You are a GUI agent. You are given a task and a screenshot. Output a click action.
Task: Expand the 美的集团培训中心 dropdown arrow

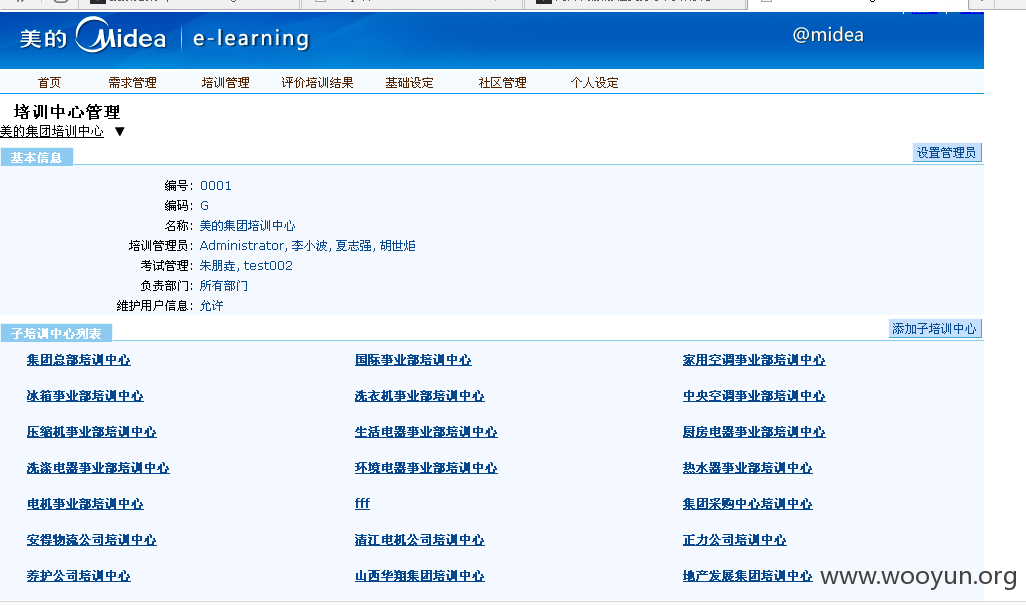click(120, 131)
